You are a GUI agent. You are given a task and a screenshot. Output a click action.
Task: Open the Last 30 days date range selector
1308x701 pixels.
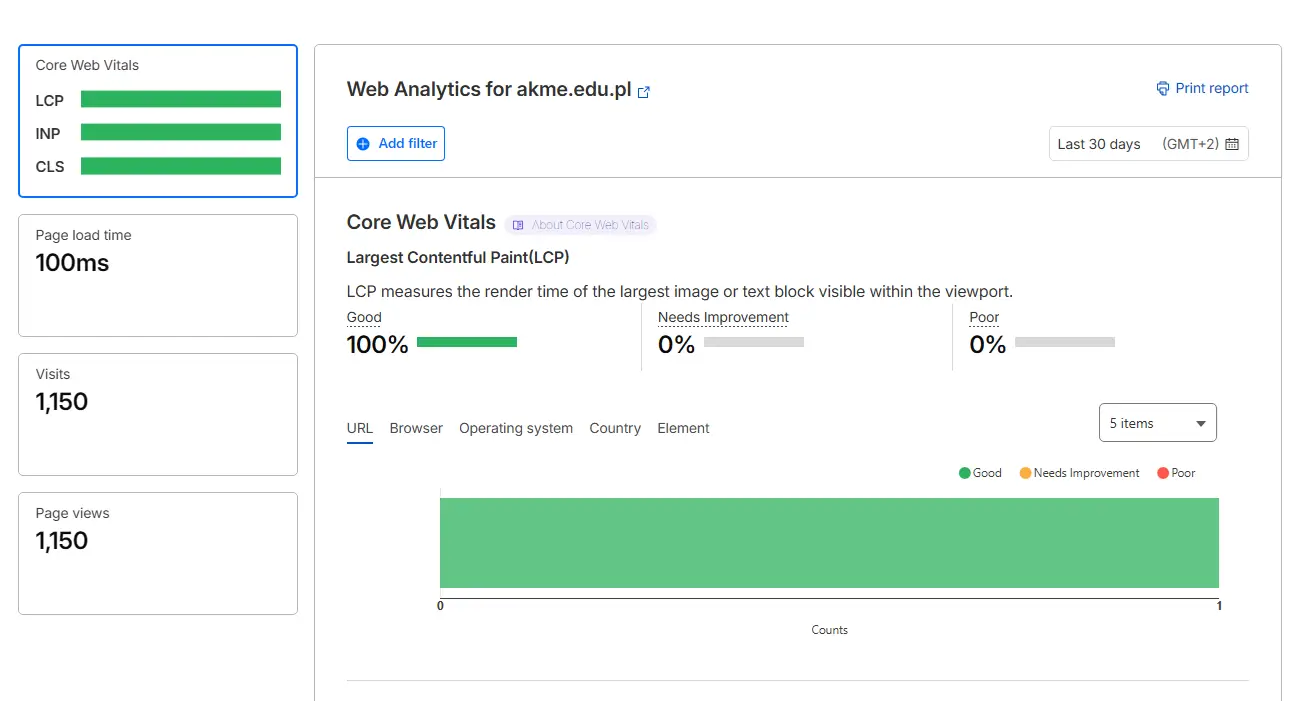tap(1148, 144)
